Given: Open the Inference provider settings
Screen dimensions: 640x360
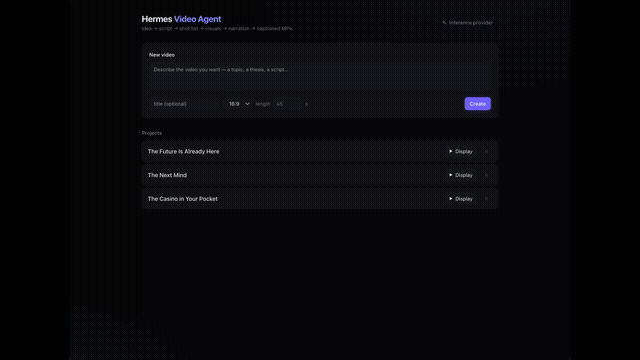Looking at the screenshot, I should pos(467,23).
